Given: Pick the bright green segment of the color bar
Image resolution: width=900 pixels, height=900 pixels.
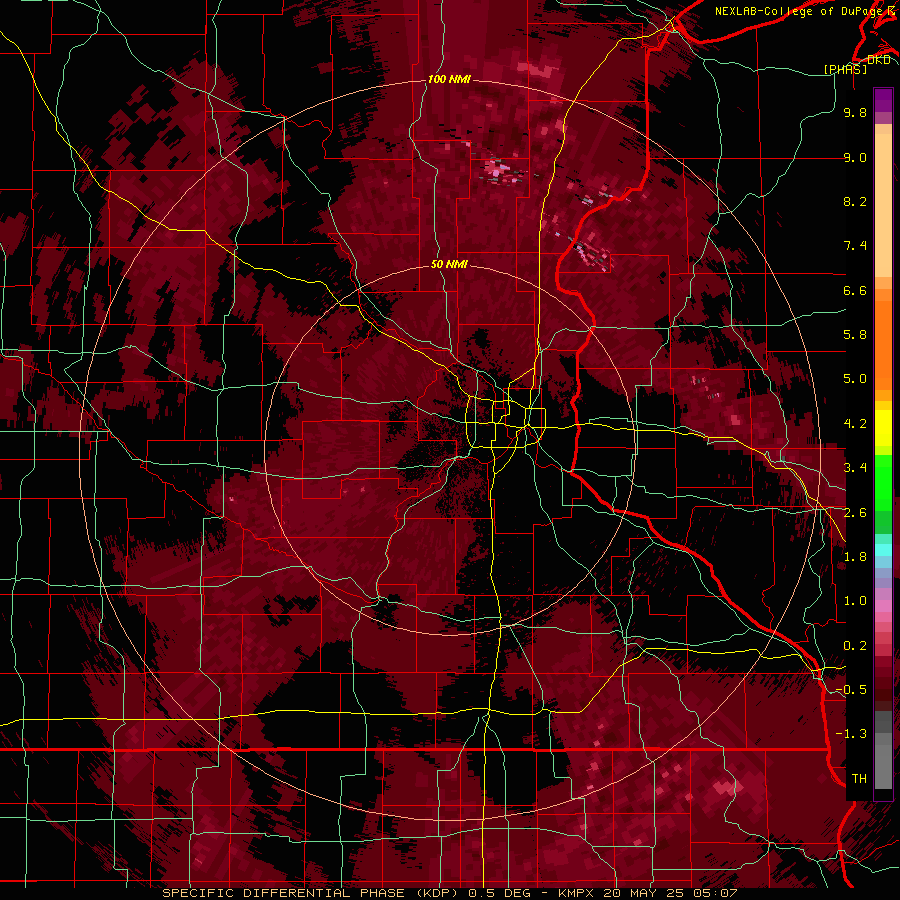Looking at the screenshot, I should click(883, 485).
